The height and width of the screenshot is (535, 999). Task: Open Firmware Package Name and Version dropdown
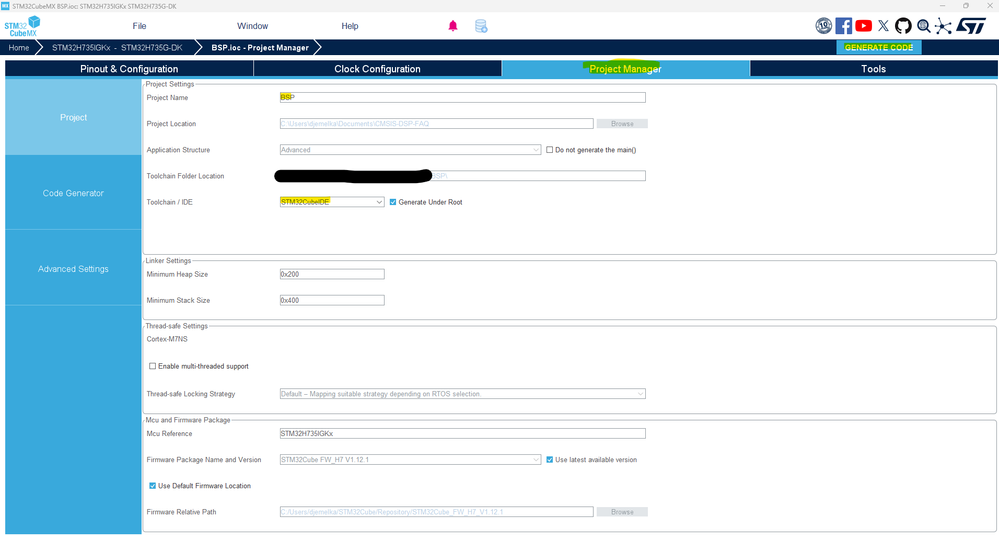[410, 459]
